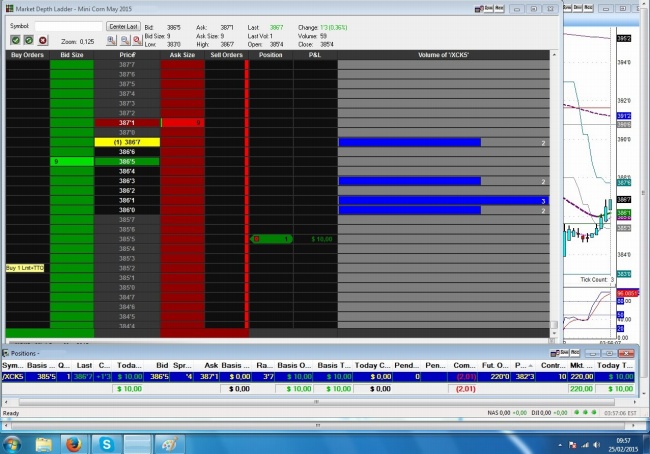Open File Explorer from the taskbar
Image resolution: width=650 pixels, height=454 pixels.
coord(44,444)
